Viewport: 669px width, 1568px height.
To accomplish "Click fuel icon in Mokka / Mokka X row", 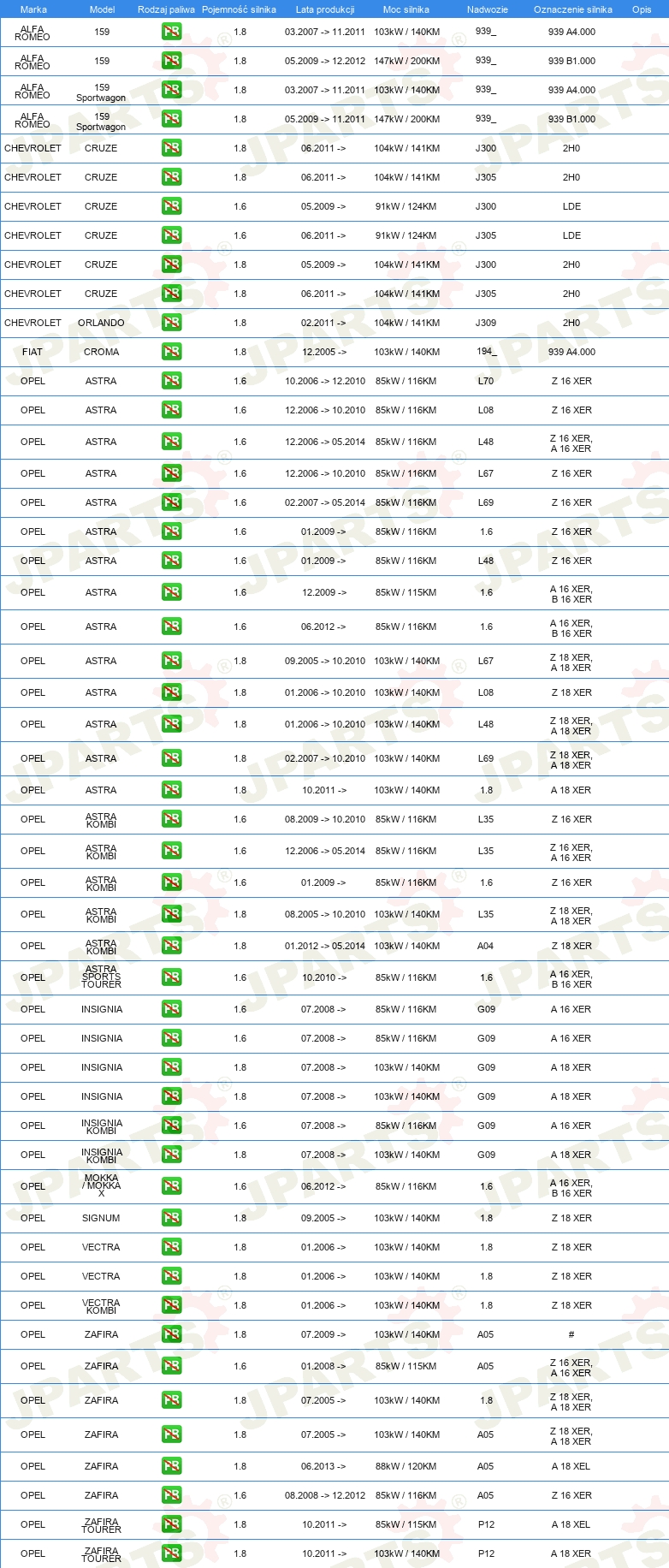I will [171, 1186].
